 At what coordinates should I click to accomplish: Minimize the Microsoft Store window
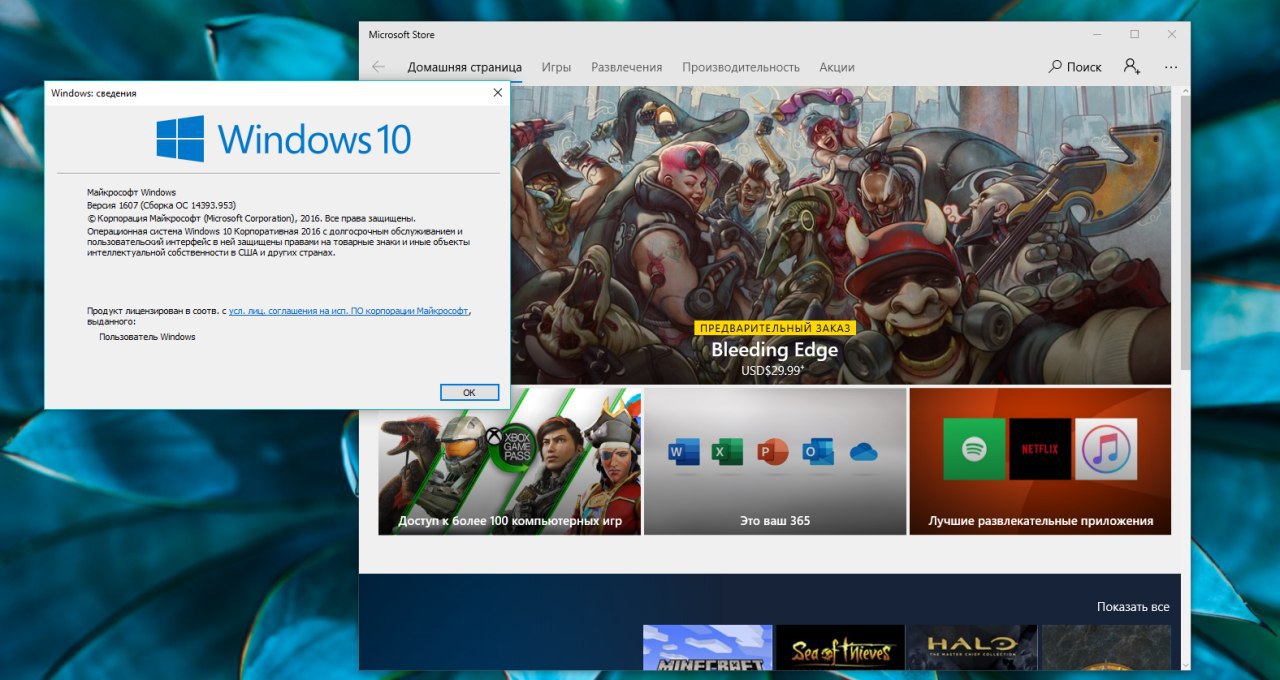(1097, 34)
